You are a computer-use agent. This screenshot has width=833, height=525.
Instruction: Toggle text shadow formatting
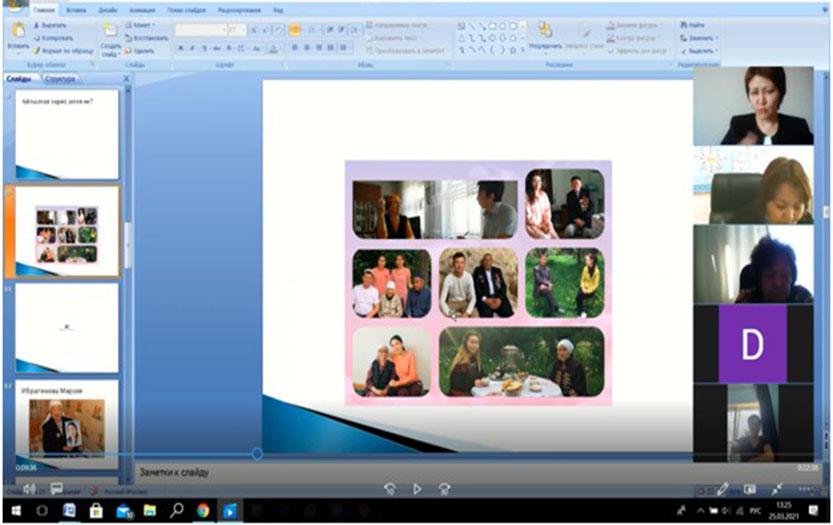[x=229, y=48]
